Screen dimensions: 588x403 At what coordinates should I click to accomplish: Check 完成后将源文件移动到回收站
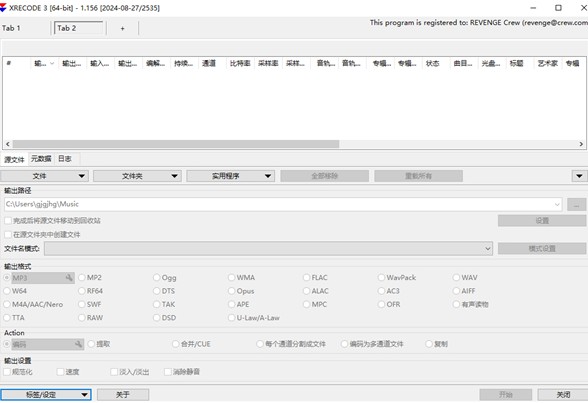coord(52,221)
